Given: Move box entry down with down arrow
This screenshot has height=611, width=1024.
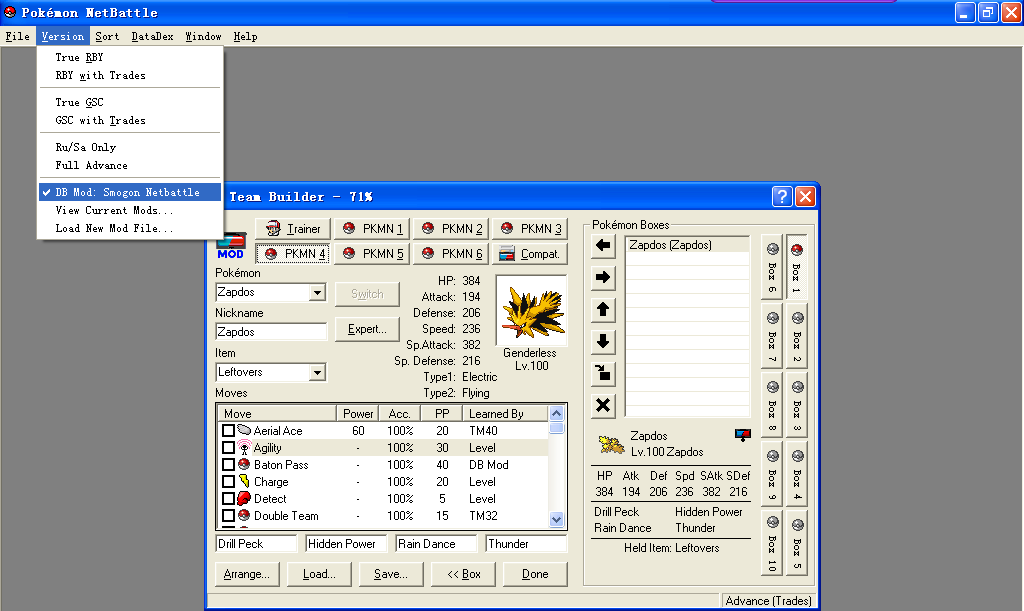Looking at the screenshot, I should click(x=603, y=341).
